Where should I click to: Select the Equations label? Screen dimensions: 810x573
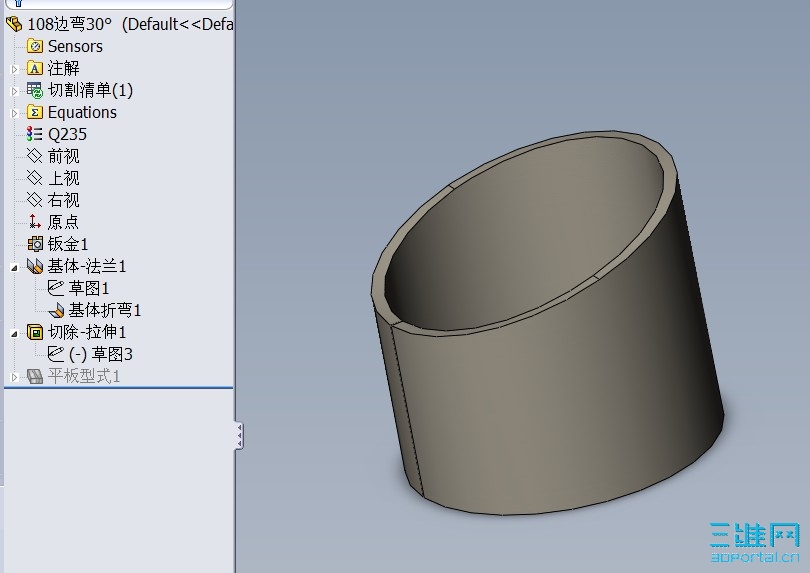coord(82,112)
